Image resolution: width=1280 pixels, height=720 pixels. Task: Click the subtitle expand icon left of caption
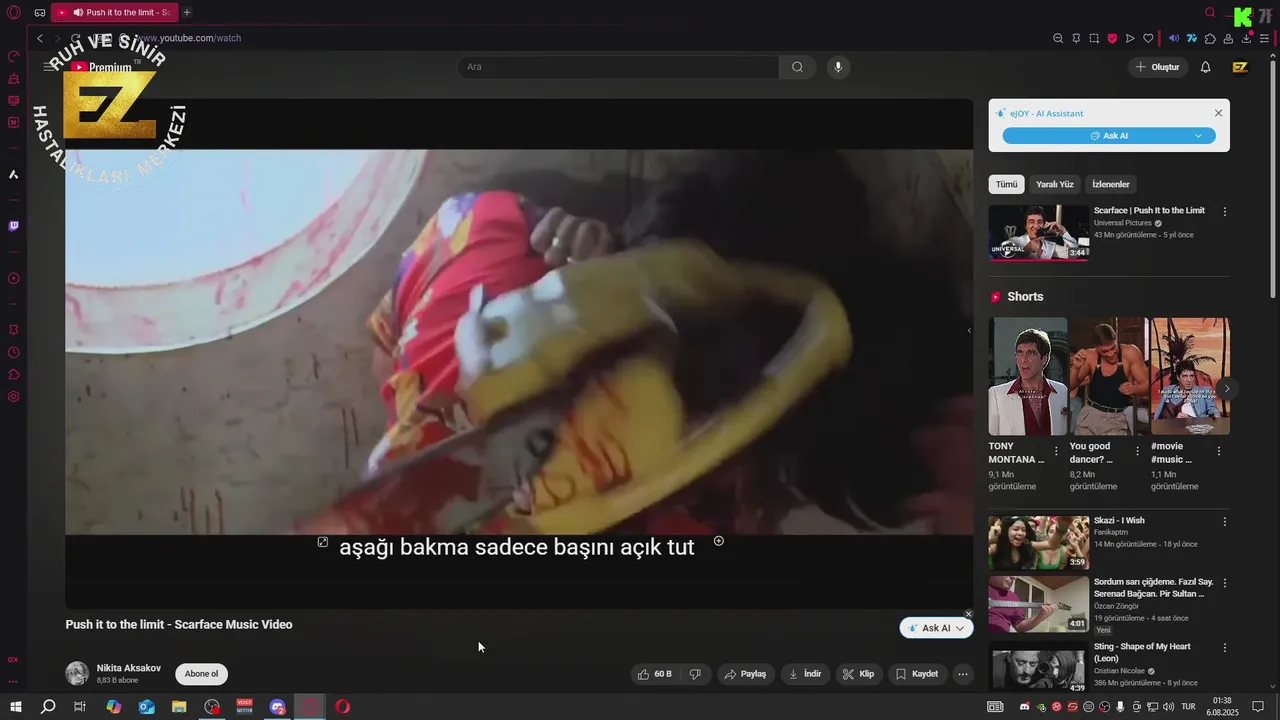(x=322, y=542)
